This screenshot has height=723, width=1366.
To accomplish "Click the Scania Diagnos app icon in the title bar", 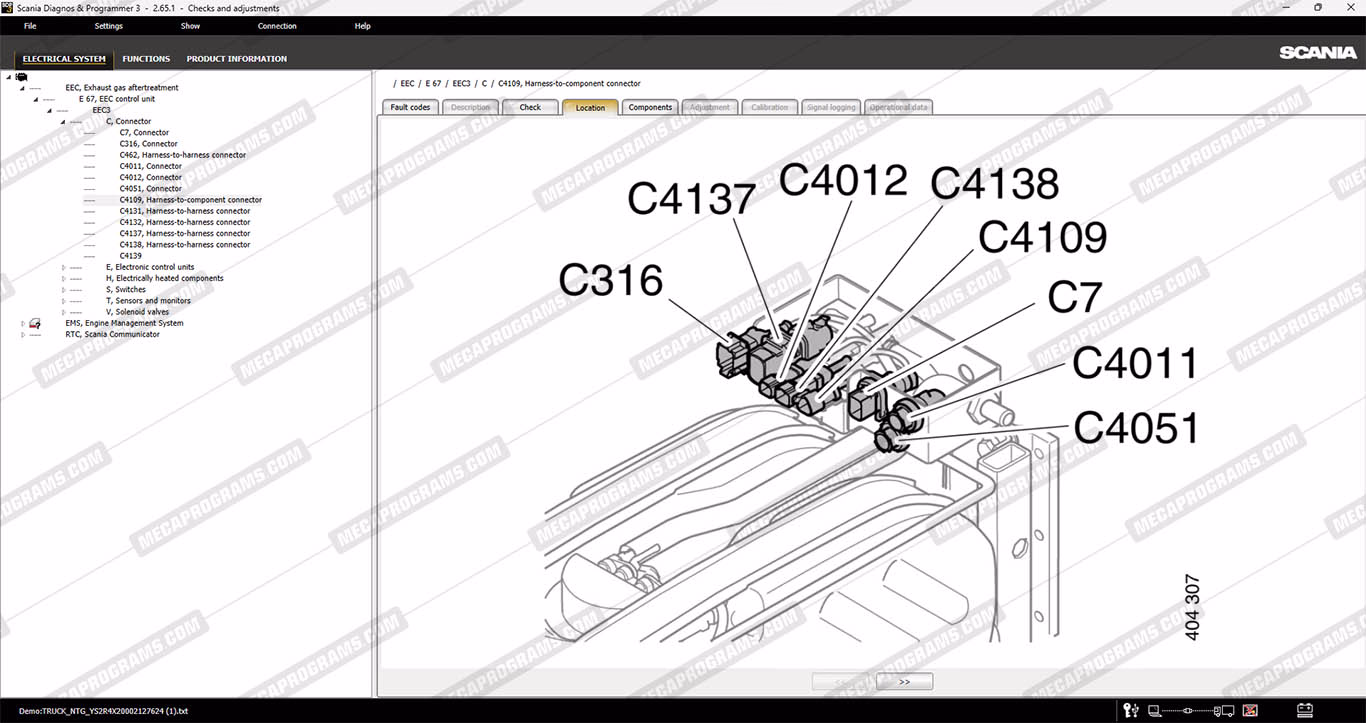I will [8, 8].
